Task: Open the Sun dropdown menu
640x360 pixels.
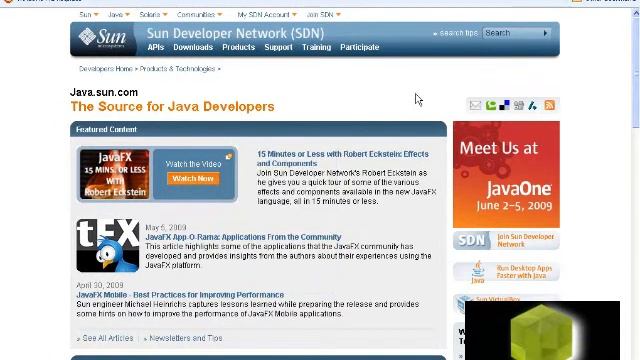Action: tap(89, 15)
